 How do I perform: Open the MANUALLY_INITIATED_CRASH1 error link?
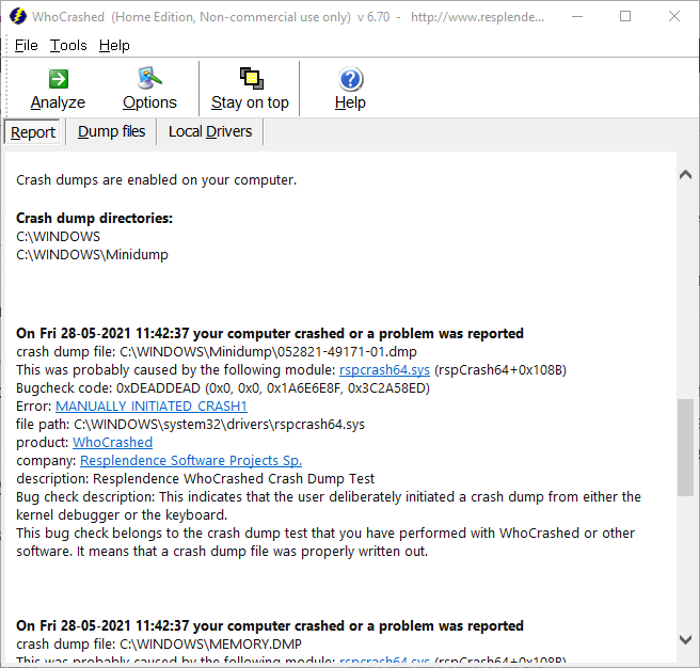tap(151, 406)
